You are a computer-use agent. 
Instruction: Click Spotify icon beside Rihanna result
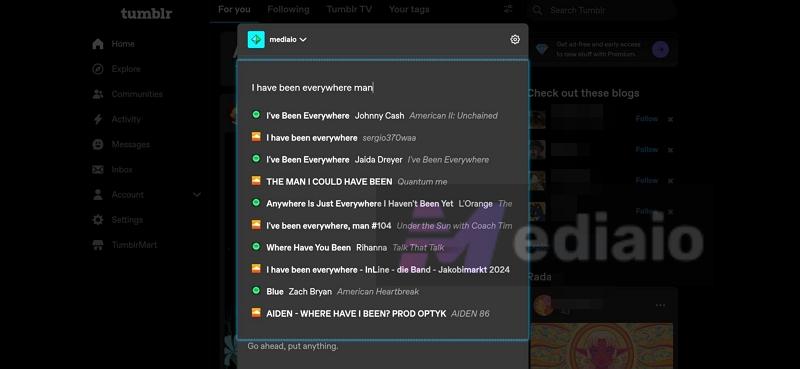click(256, 247)
